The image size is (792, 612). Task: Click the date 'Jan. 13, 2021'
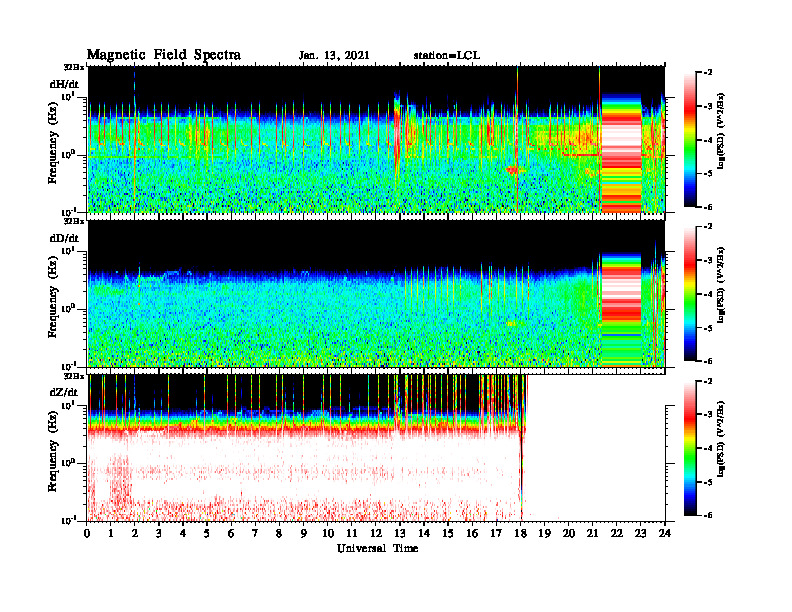click(334, 55)
